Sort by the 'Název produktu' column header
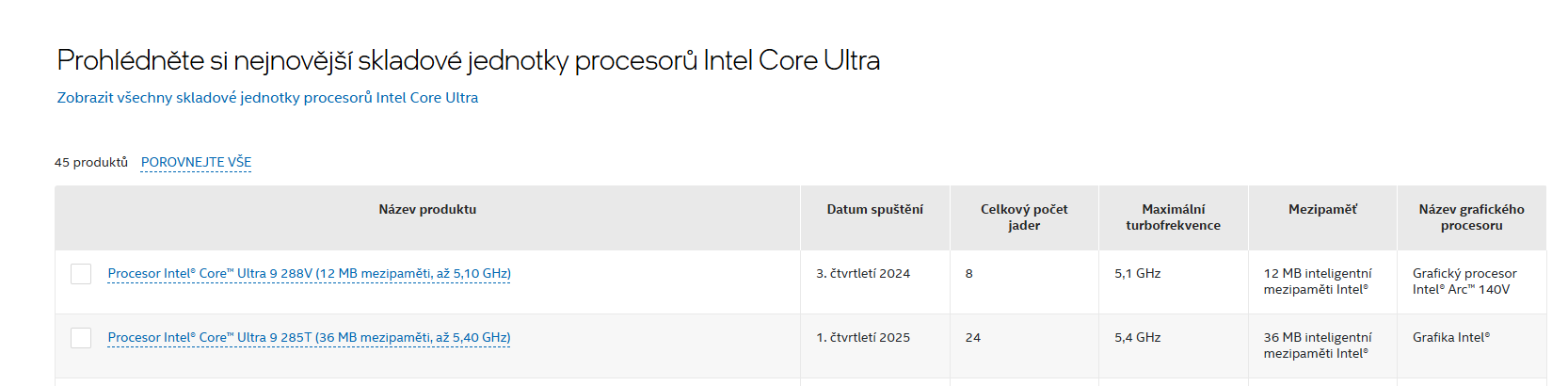This screenshot has height=386, width=1568. [x=427, y=210]
